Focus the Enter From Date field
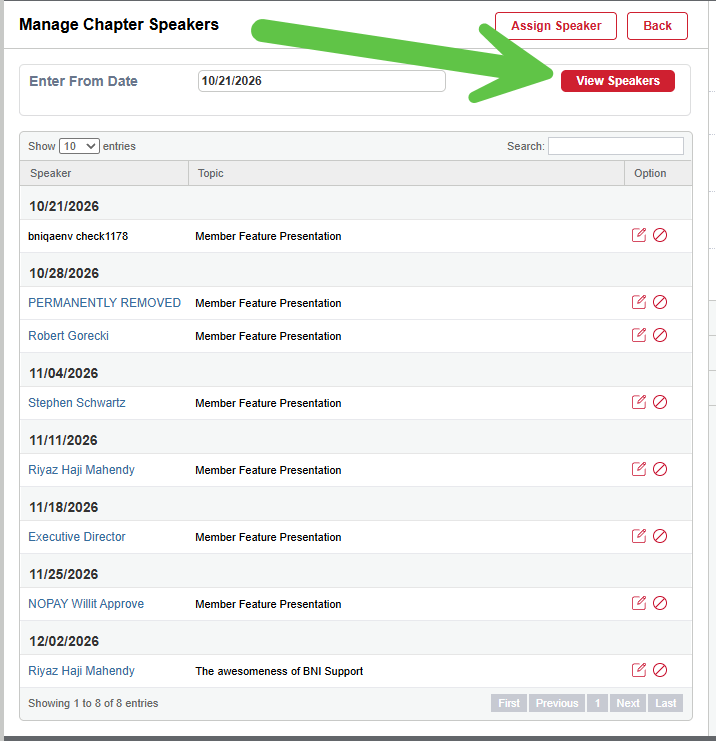This screenshot has width=716, height=741. [321, 81]
